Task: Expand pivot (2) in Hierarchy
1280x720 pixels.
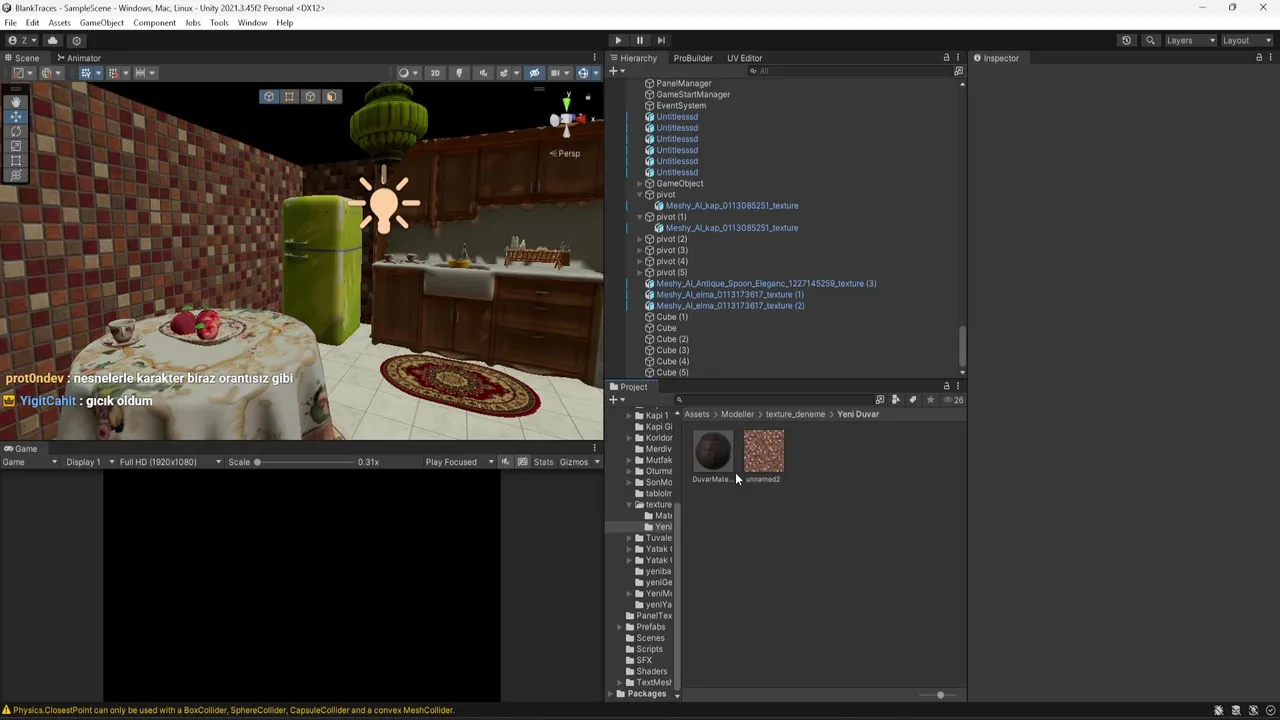Action: [640, 240]
